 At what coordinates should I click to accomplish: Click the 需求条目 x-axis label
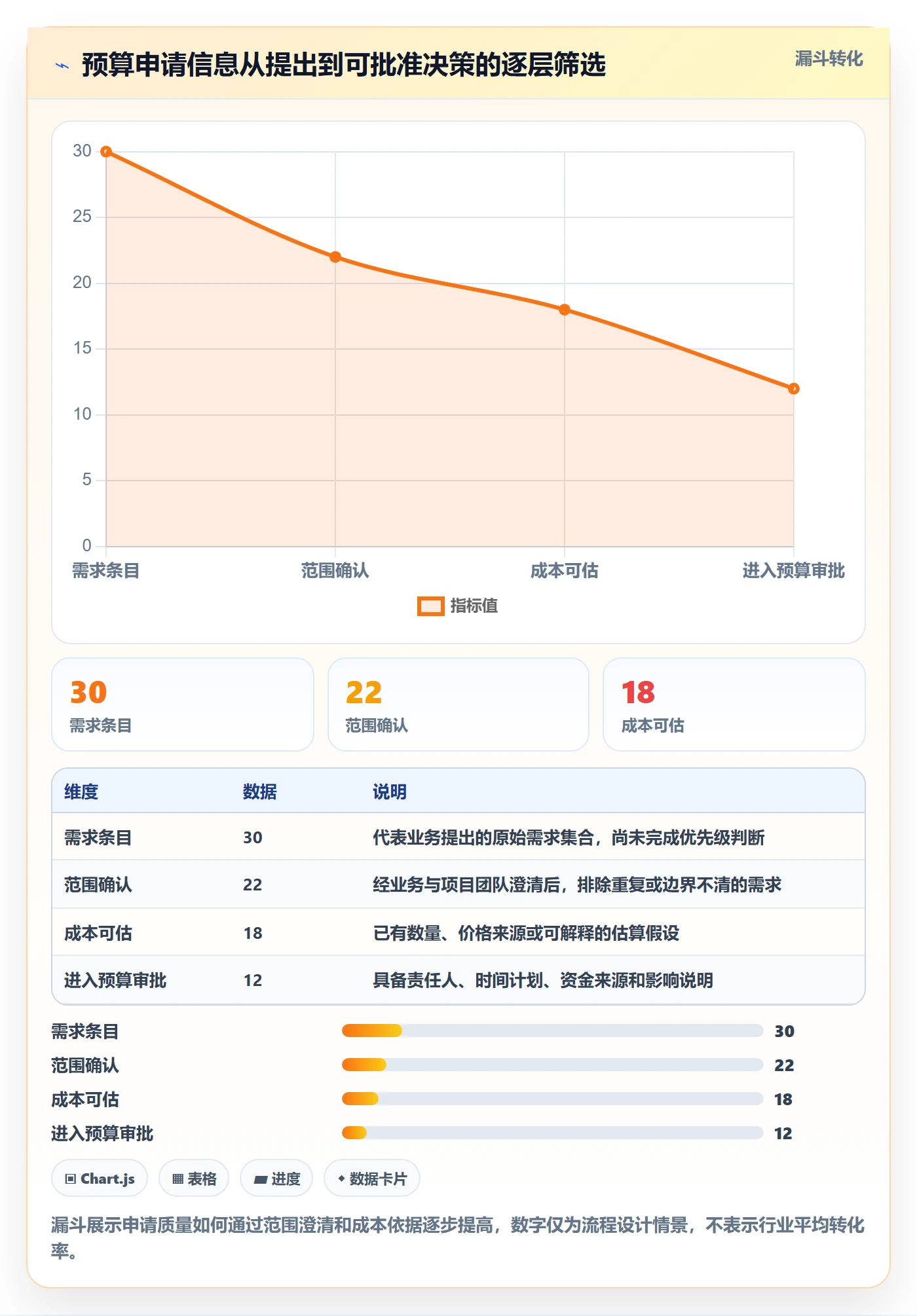click(x=106, y=571)
